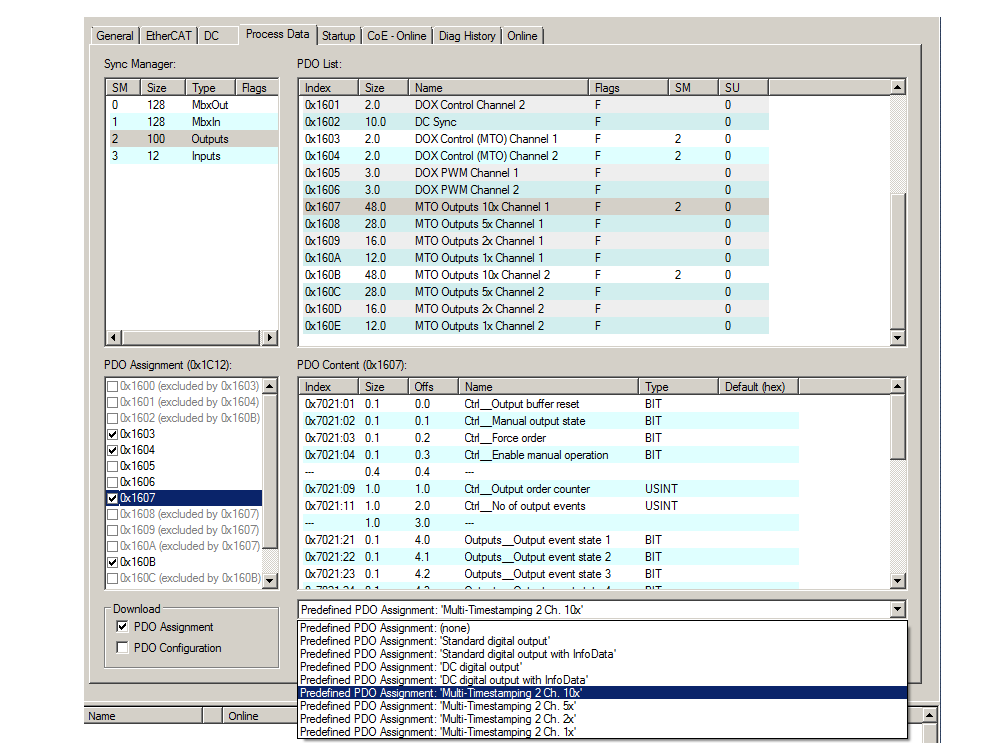The width and height of the screenshot is (1000, 751).
Task: Select PDO 0x1605 DOX PWM Channel 1
Action: 534,173
